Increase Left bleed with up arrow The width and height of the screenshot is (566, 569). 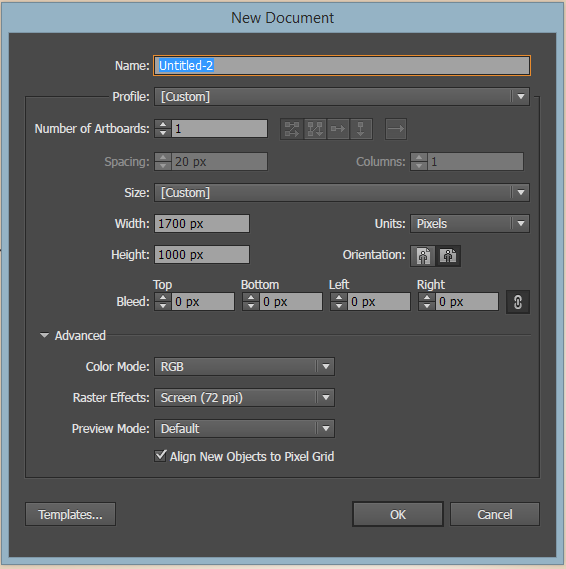pyautogui.click(x=339, y=298)
